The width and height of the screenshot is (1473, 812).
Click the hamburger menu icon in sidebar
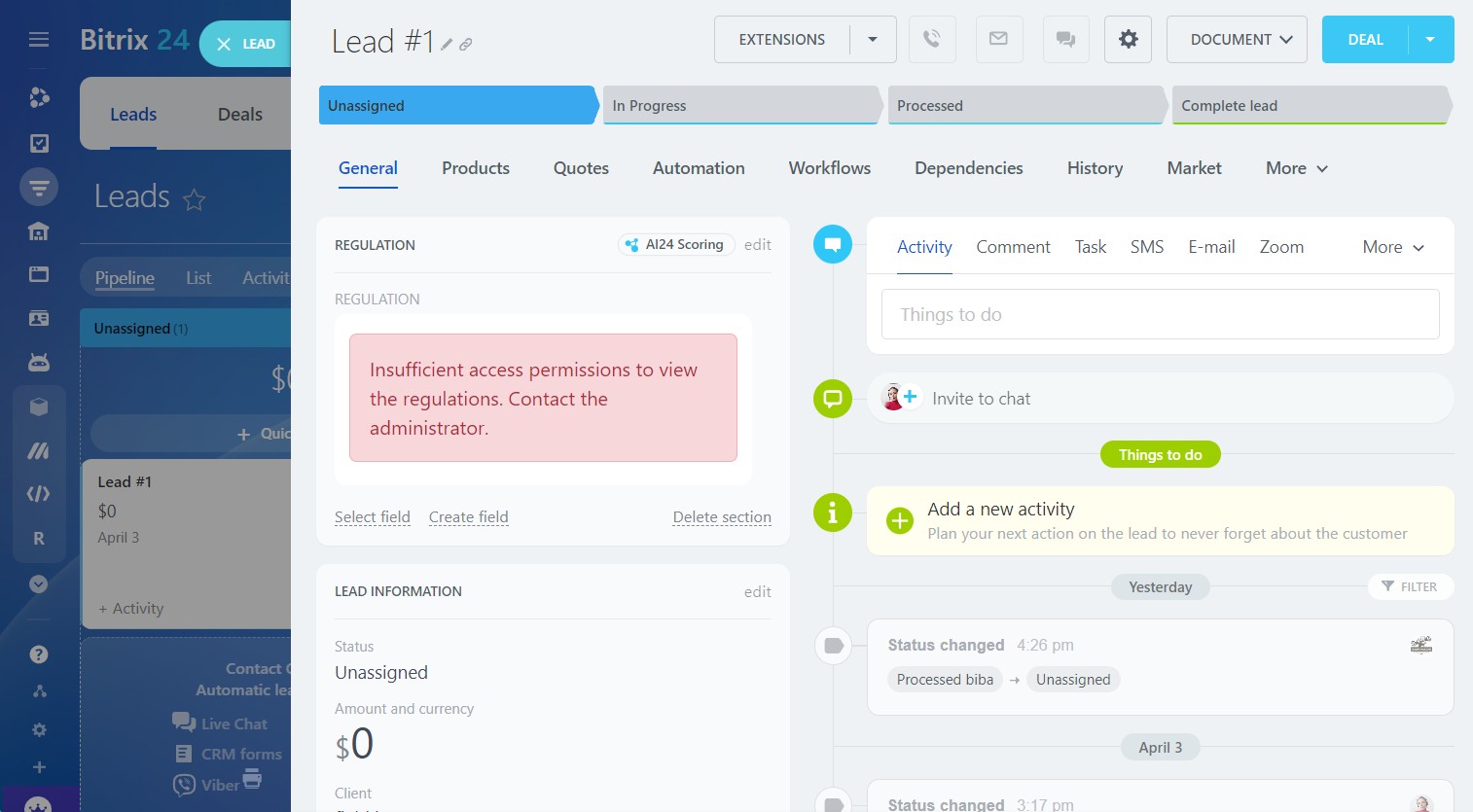click(x=39, y=40)
